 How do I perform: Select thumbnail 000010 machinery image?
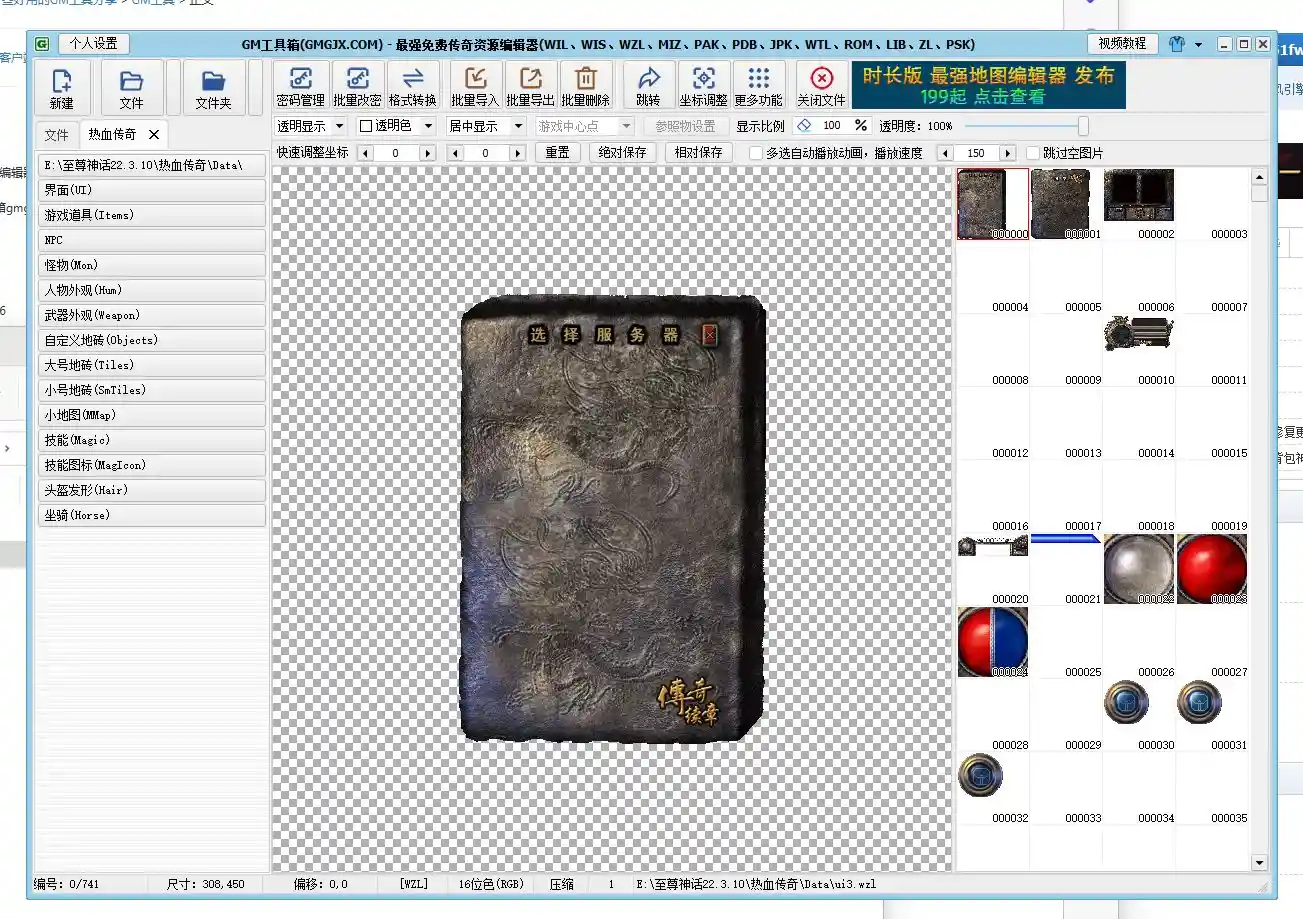1139,350
